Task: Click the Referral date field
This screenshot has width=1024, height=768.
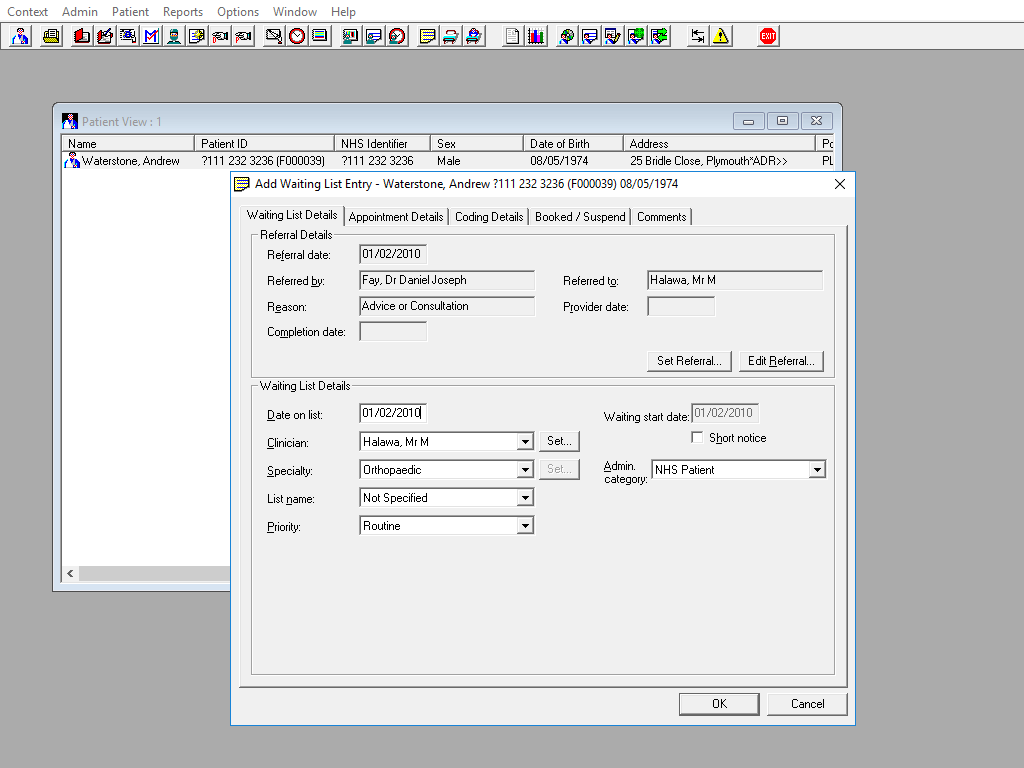Action: tap(393, 254)
